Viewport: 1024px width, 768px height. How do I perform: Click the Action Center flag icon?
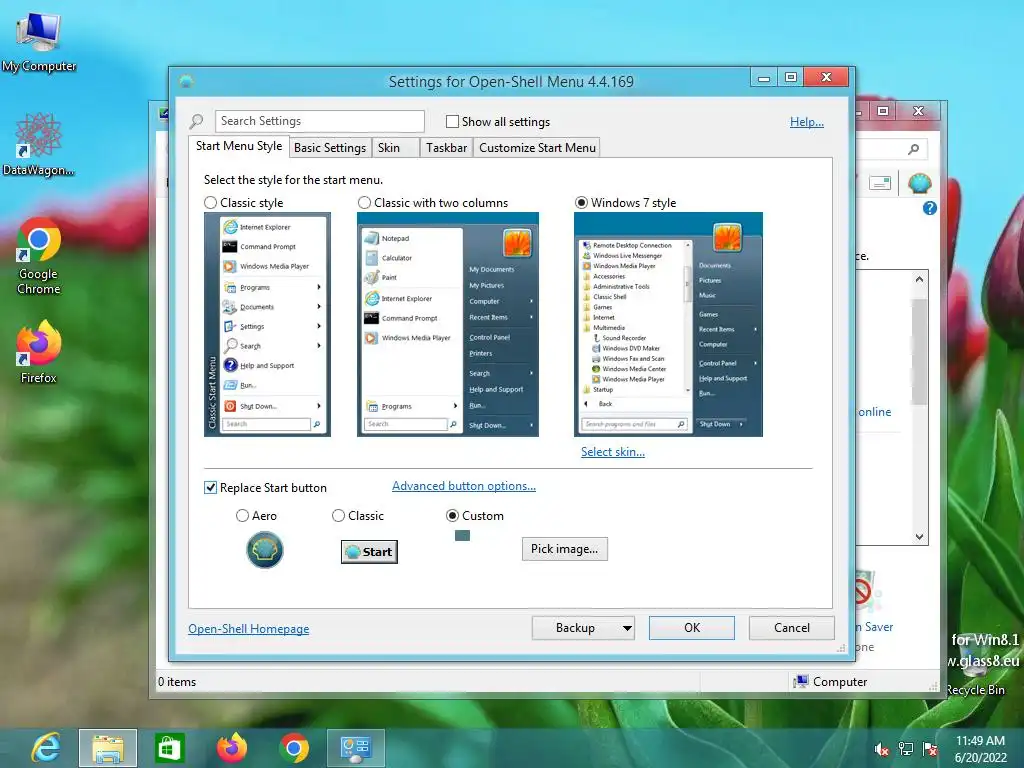coord(930,749)
